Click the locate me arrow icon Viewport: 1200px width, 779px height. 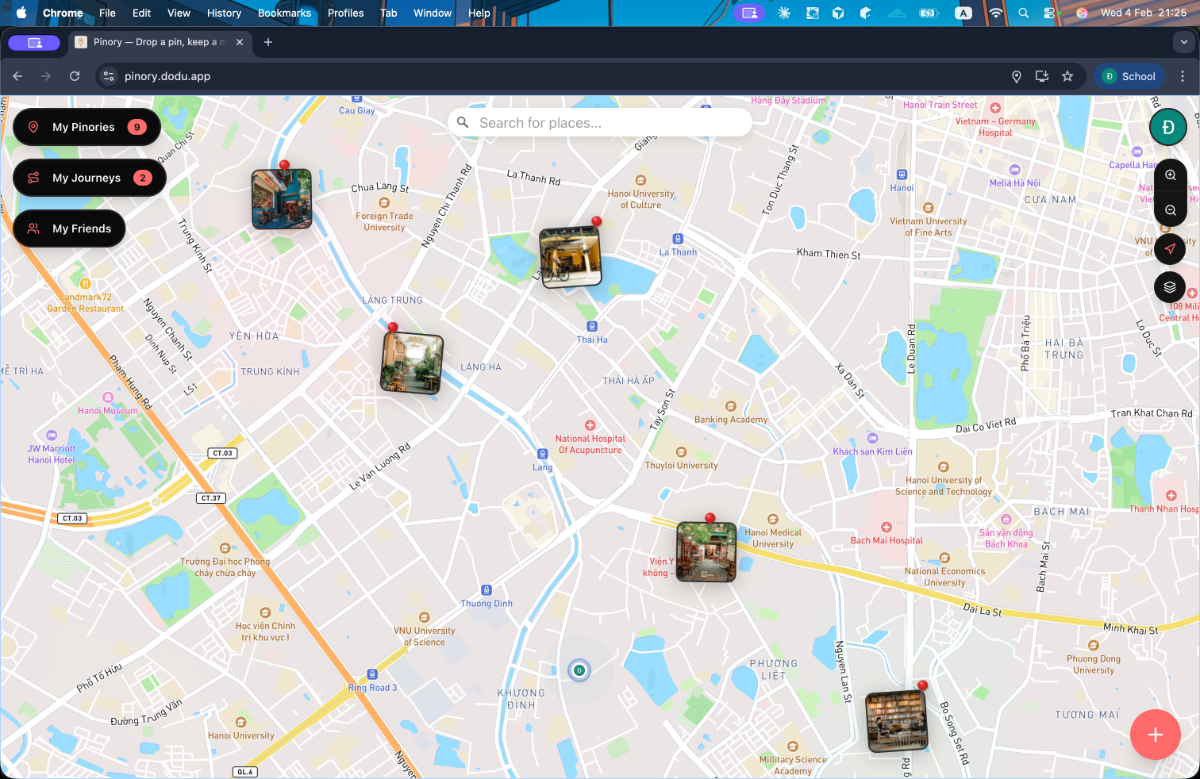(x=1170, y=249)
